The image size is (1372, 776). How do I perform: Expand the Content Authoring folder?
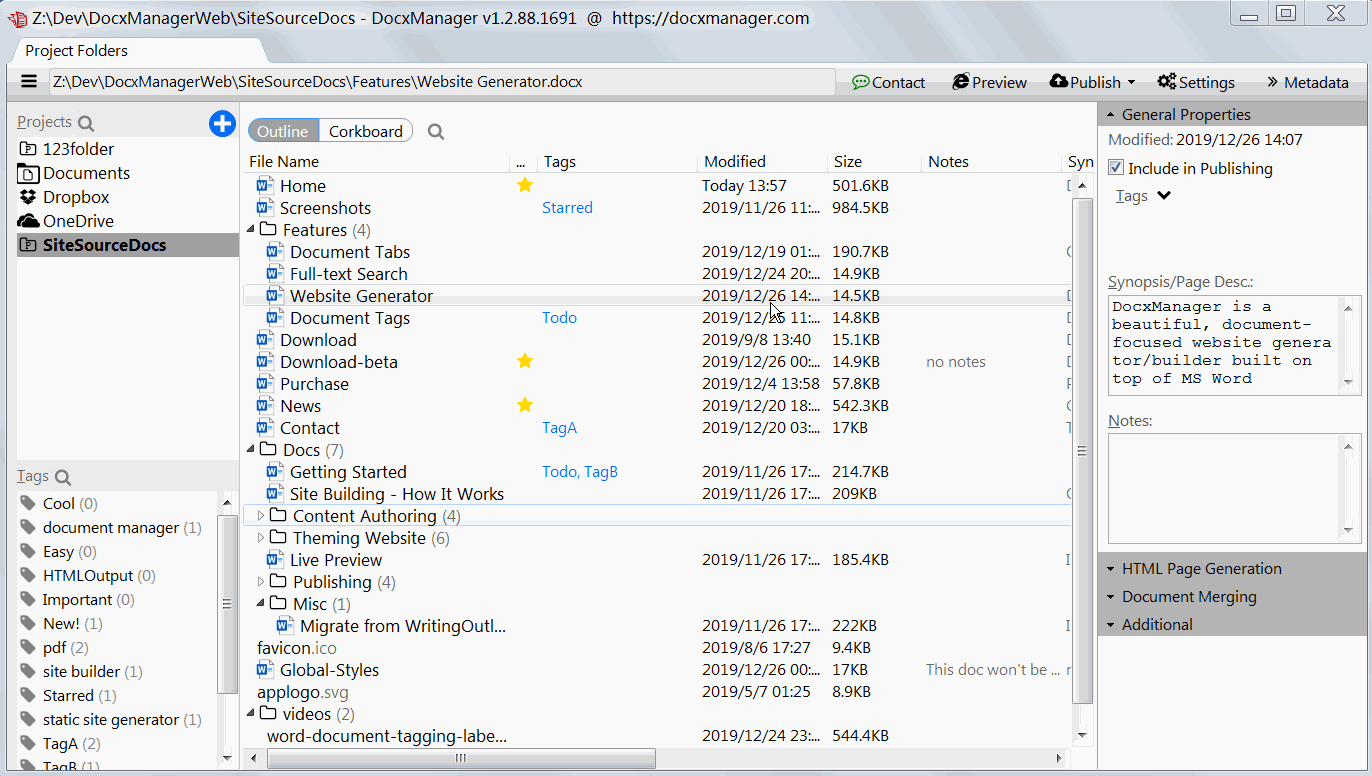[x=261, y=516]
